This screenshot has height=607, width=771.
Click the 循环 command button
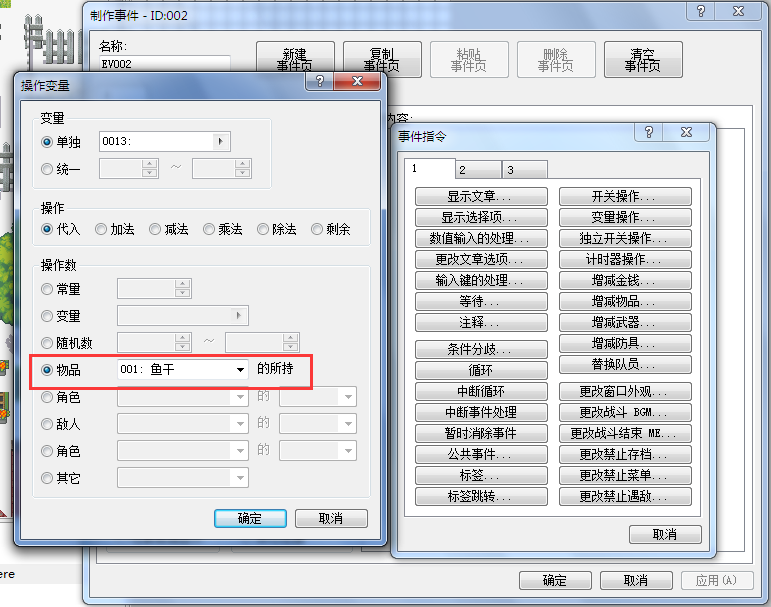pos(481,370)
